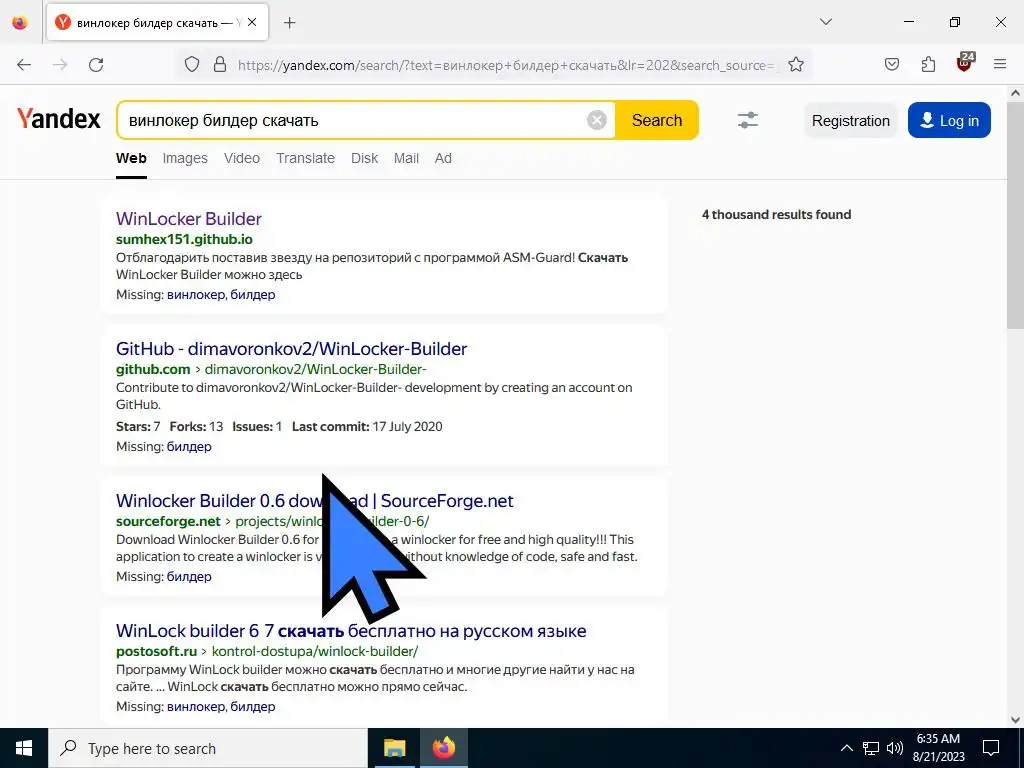This screenshot has width=1024, height=768.
Task: Open the volume speaker tray icon
Action: (x=895, y=748)
